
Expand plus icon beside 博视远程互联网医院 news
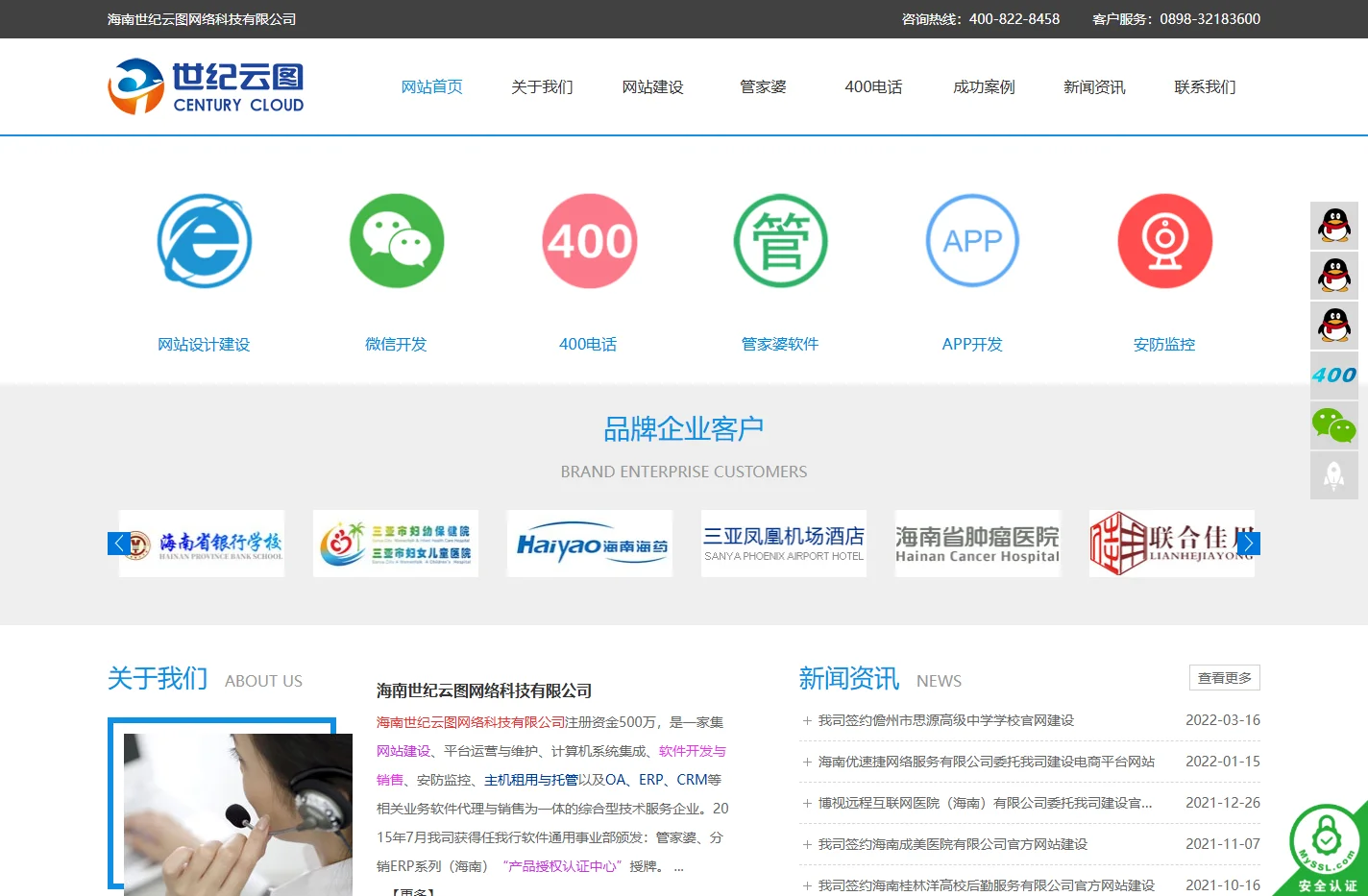click(807, 803)
